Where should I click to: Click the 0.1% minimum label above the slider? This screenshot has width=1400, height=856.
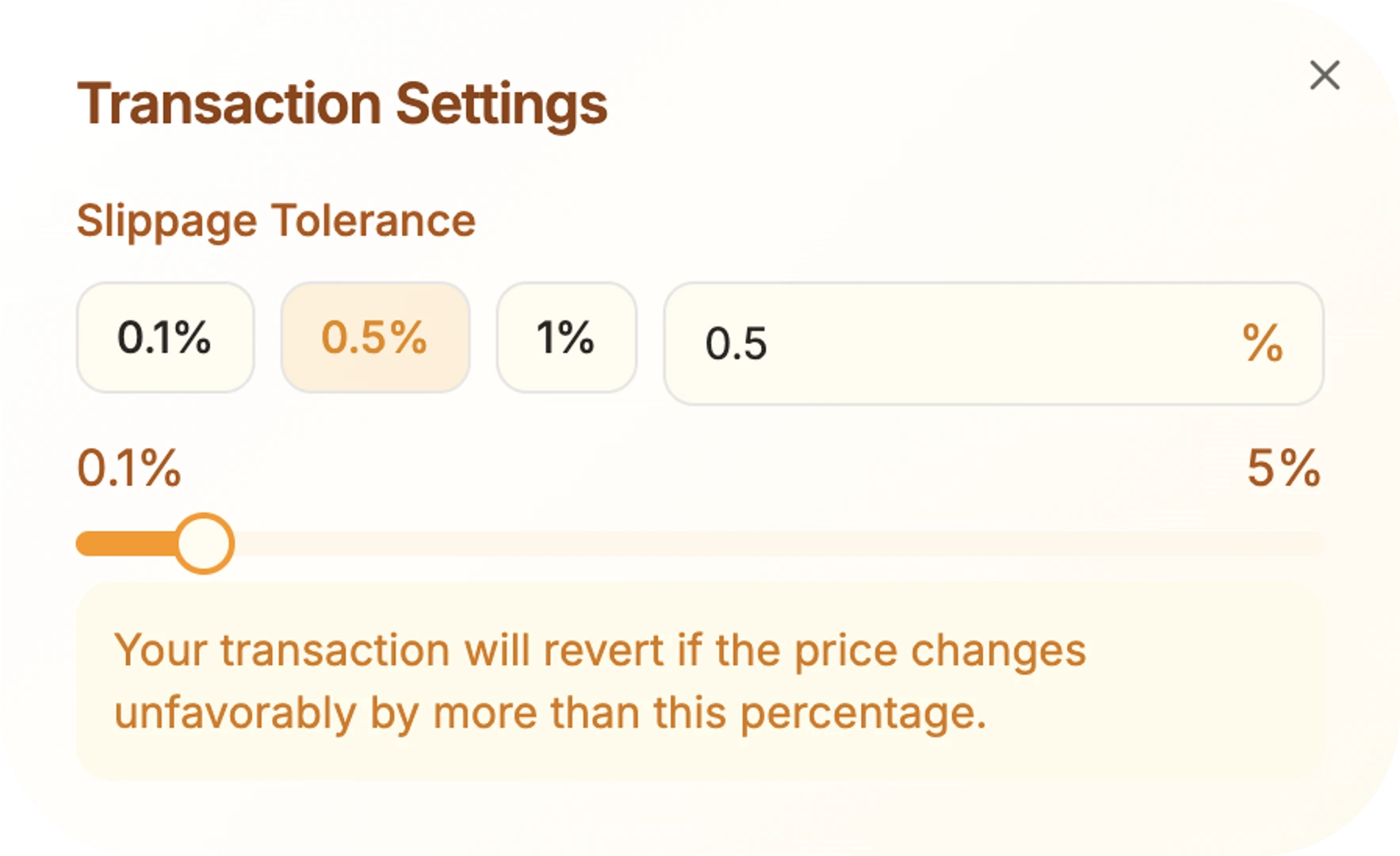[129, 468]
